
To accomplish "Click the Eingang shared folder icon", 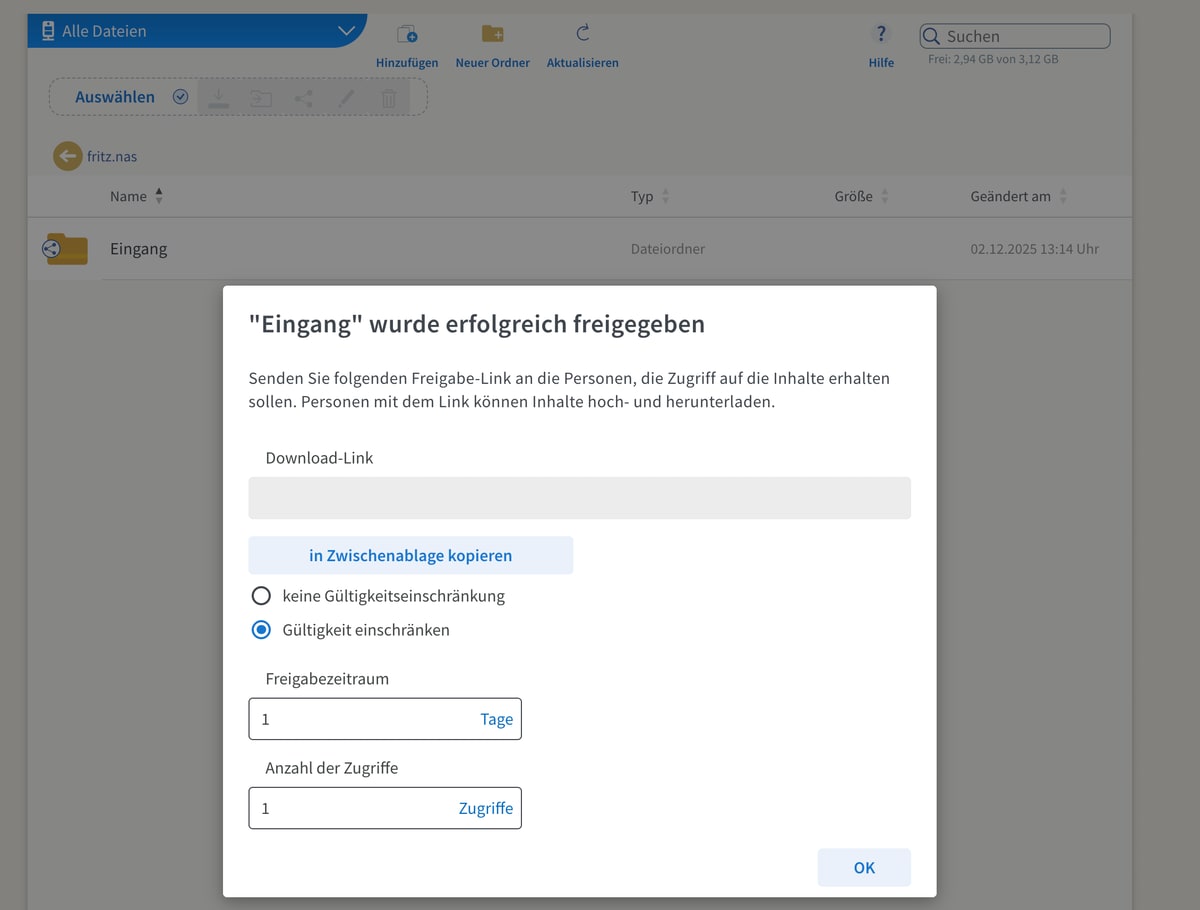I will (66, 249).
